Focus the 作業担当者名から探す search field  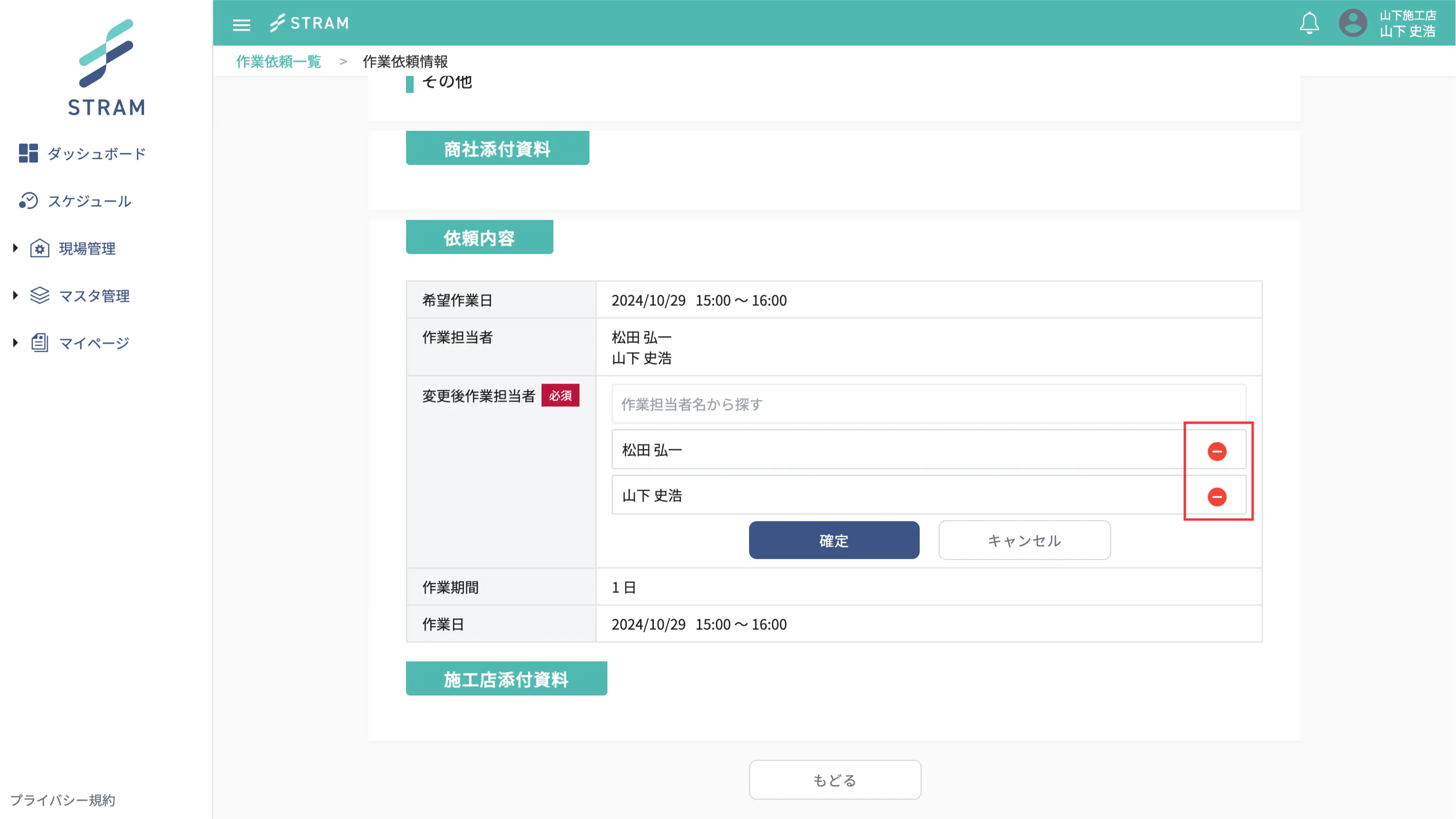[928, 404]
